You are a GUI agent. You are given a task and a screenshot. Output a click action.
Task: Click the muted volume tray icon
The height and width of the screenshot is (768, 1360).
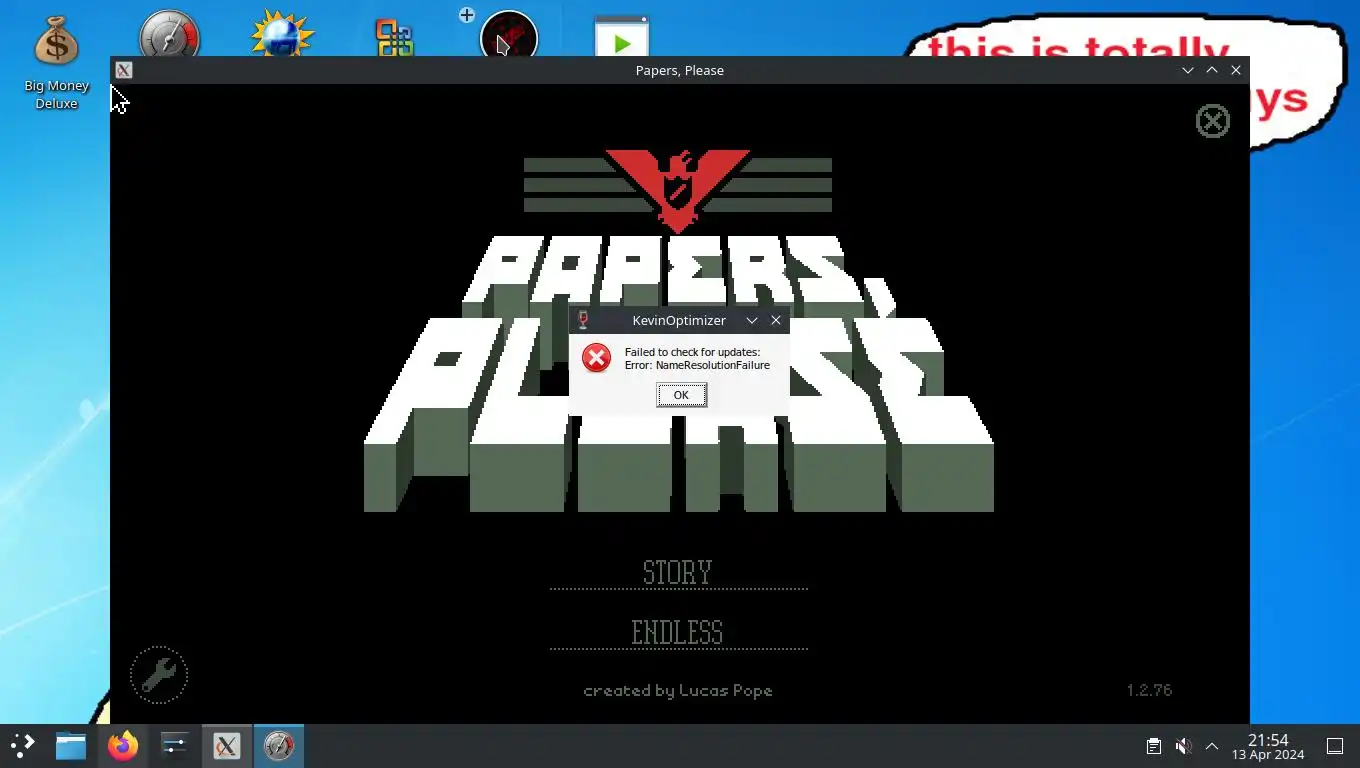[x=1183, y=746]
